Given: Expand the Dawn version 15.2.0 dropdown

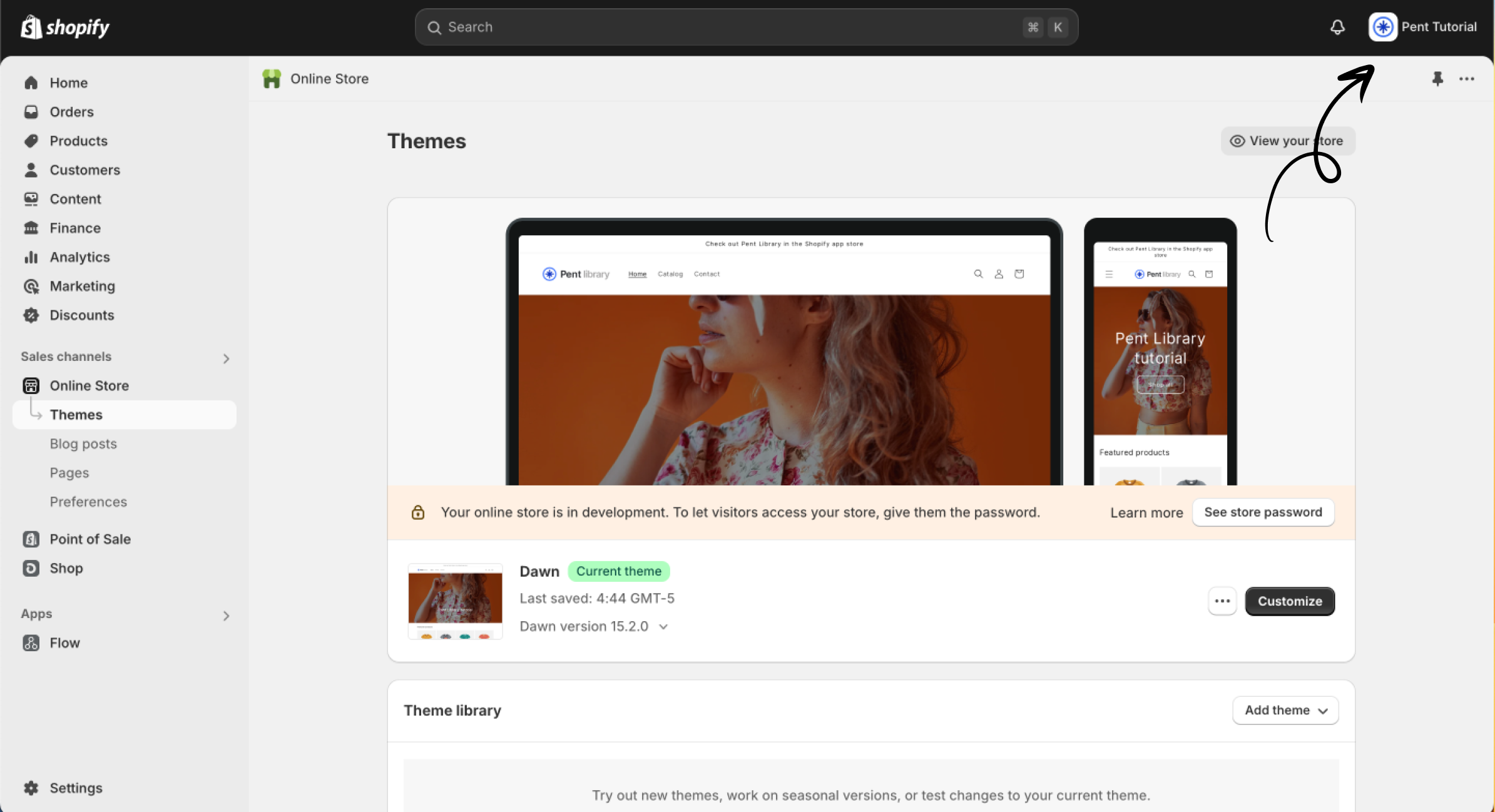Looking at the screenshot, I should (x=663, y=627).
